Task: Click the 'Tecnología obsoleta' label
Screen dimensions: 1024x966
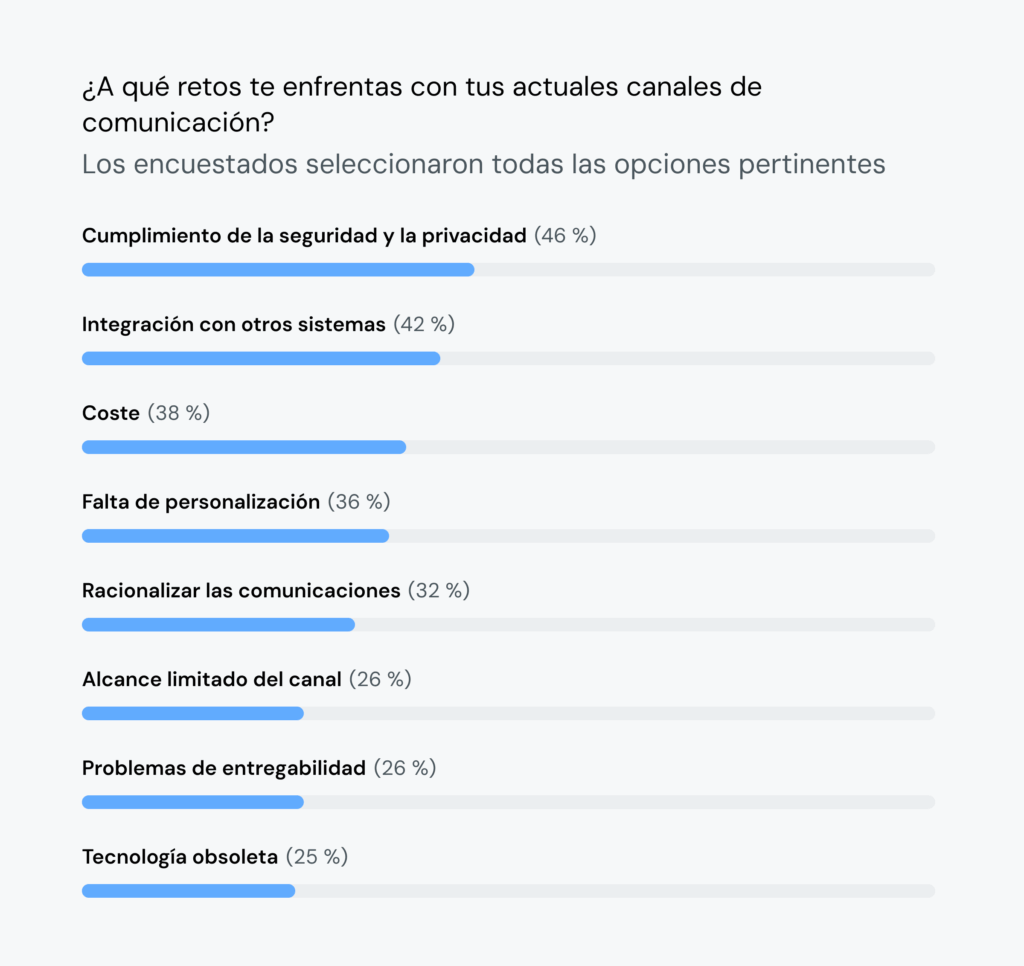Action: click(179, 857)
